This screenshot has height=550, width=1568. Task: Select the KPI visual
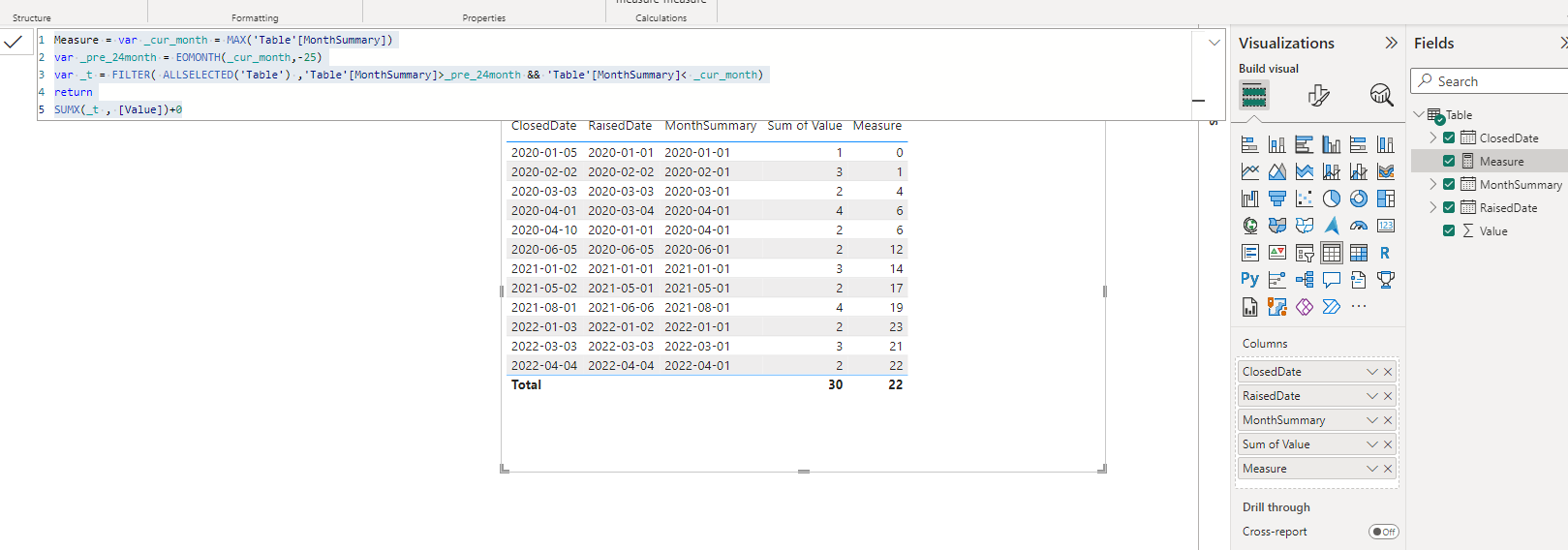[x=1277, y=253]
